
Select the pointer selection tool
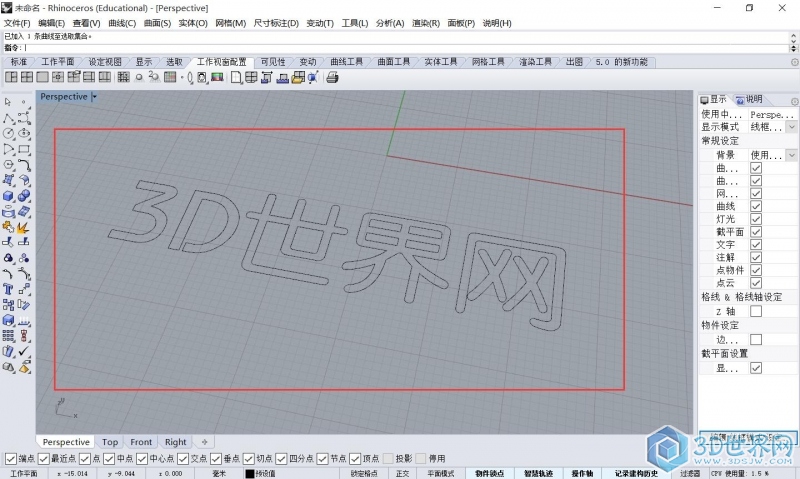tap(8, 102)
